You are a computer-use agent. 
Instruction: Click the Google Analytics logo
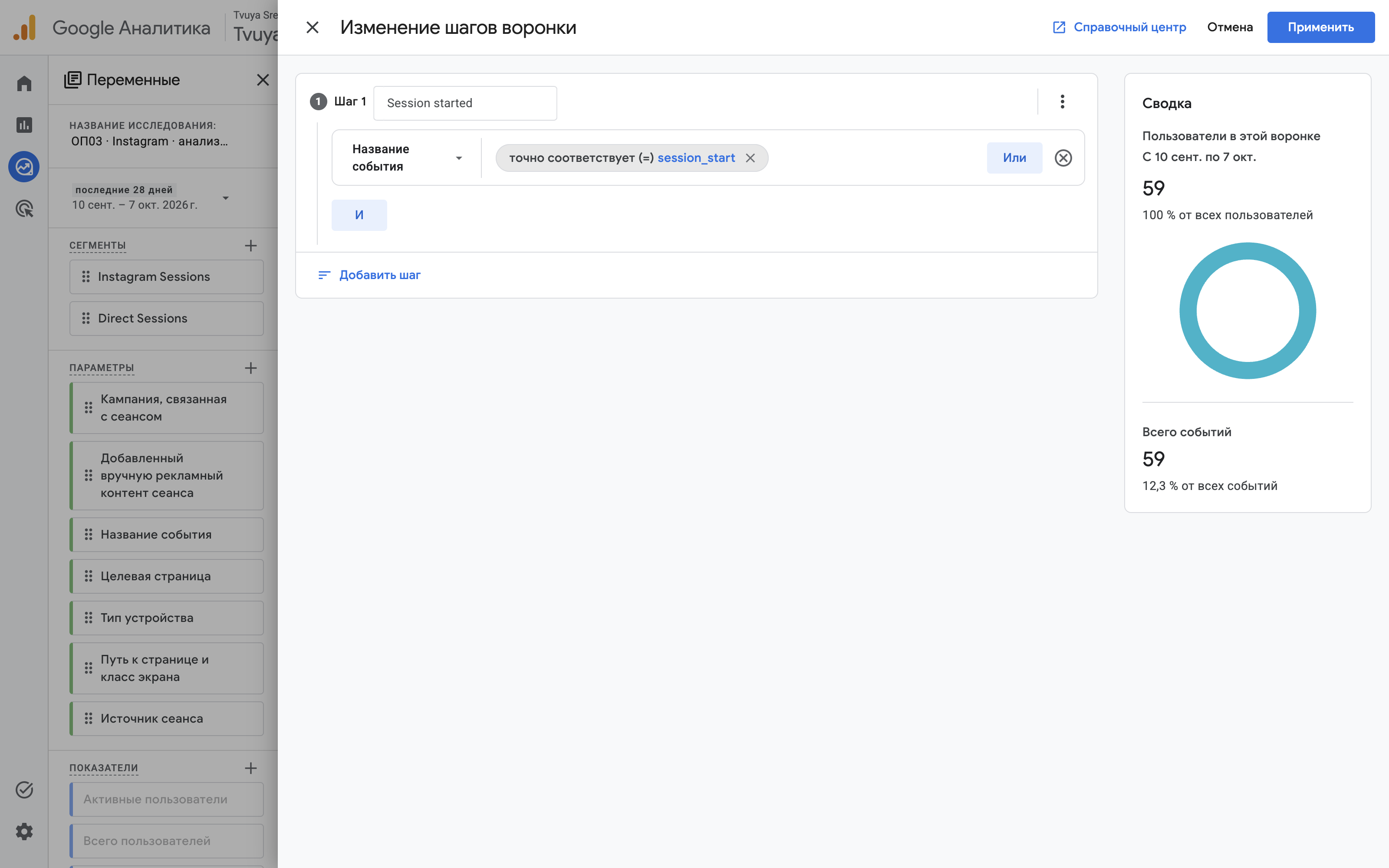pyautogui.click(x=25, y=27)
